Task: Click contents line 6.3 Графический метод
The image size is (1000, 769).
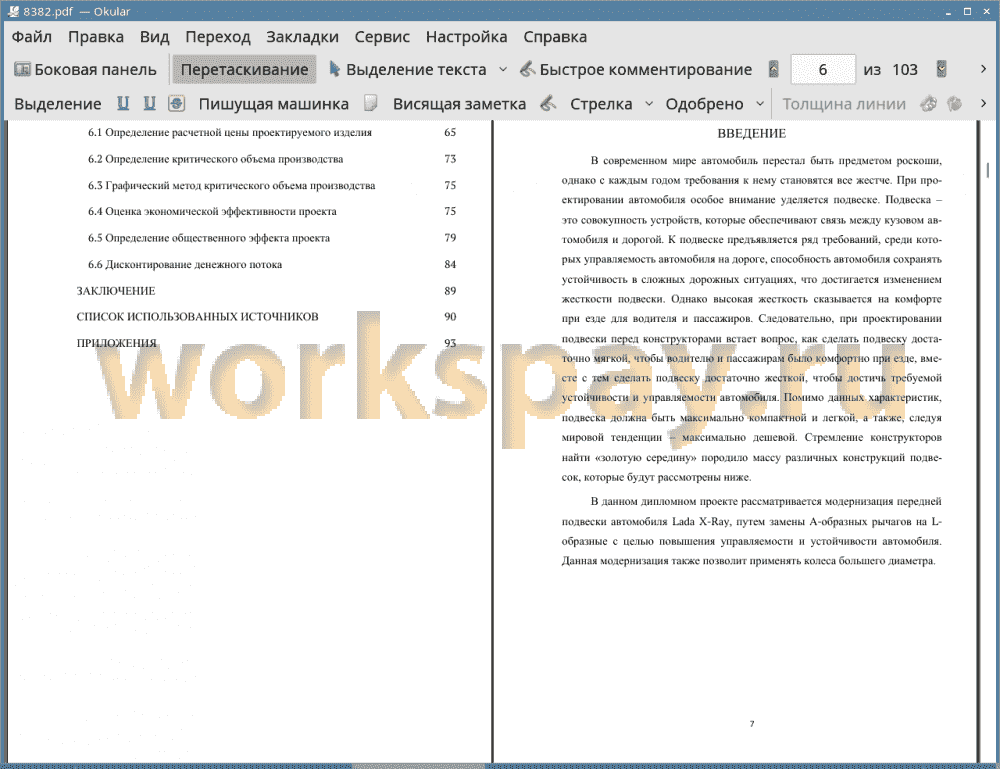Action: click(232, 186)
